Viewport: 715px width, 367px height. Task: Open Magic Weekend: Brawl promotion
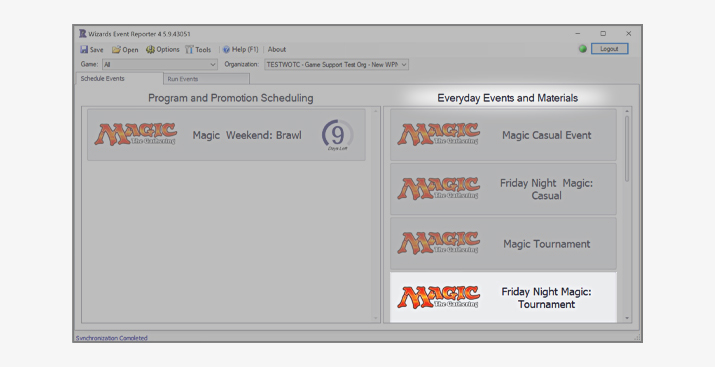pyautogui.click(x=226, y=135)
